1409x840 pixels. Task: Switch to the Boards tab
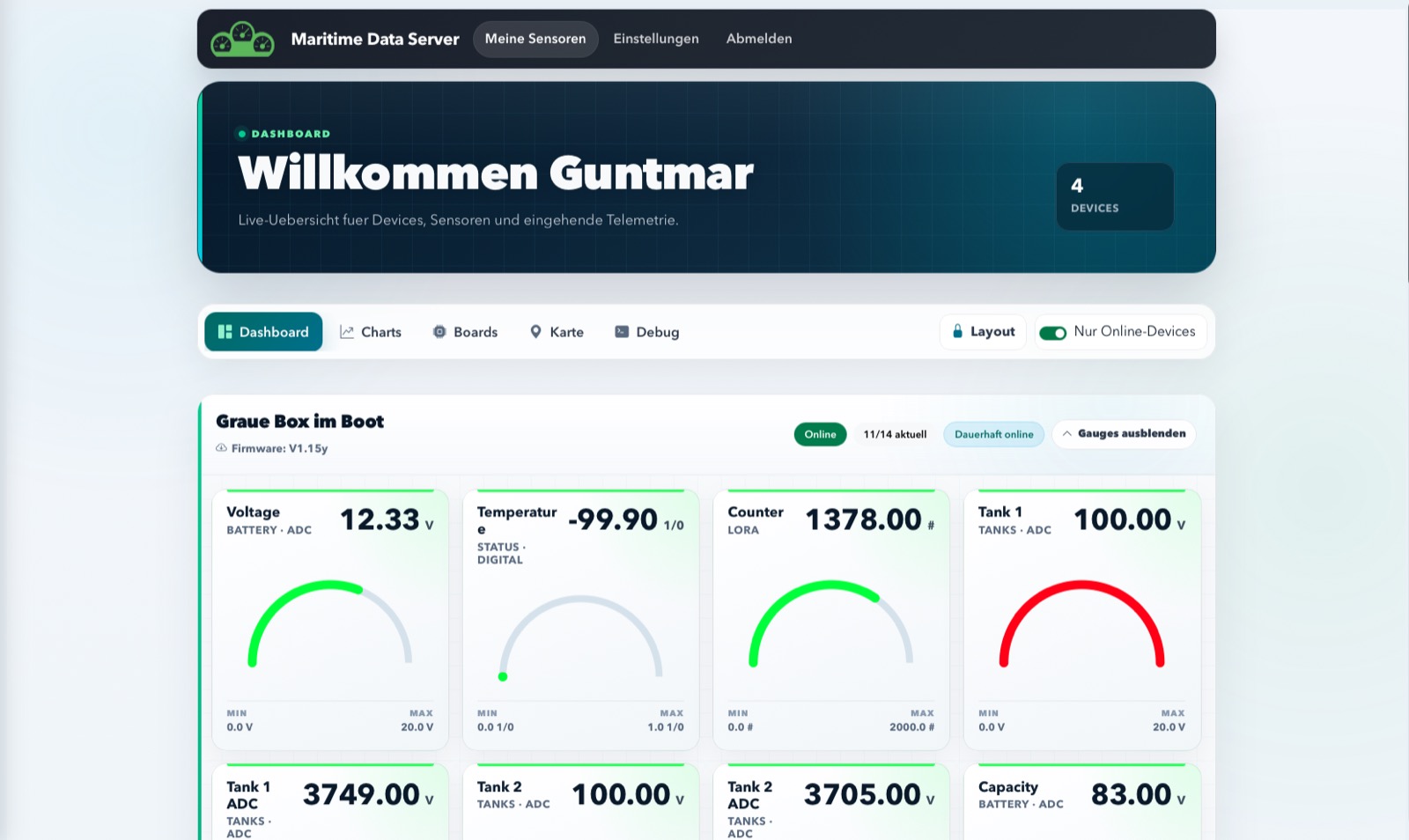click(465, 332)
